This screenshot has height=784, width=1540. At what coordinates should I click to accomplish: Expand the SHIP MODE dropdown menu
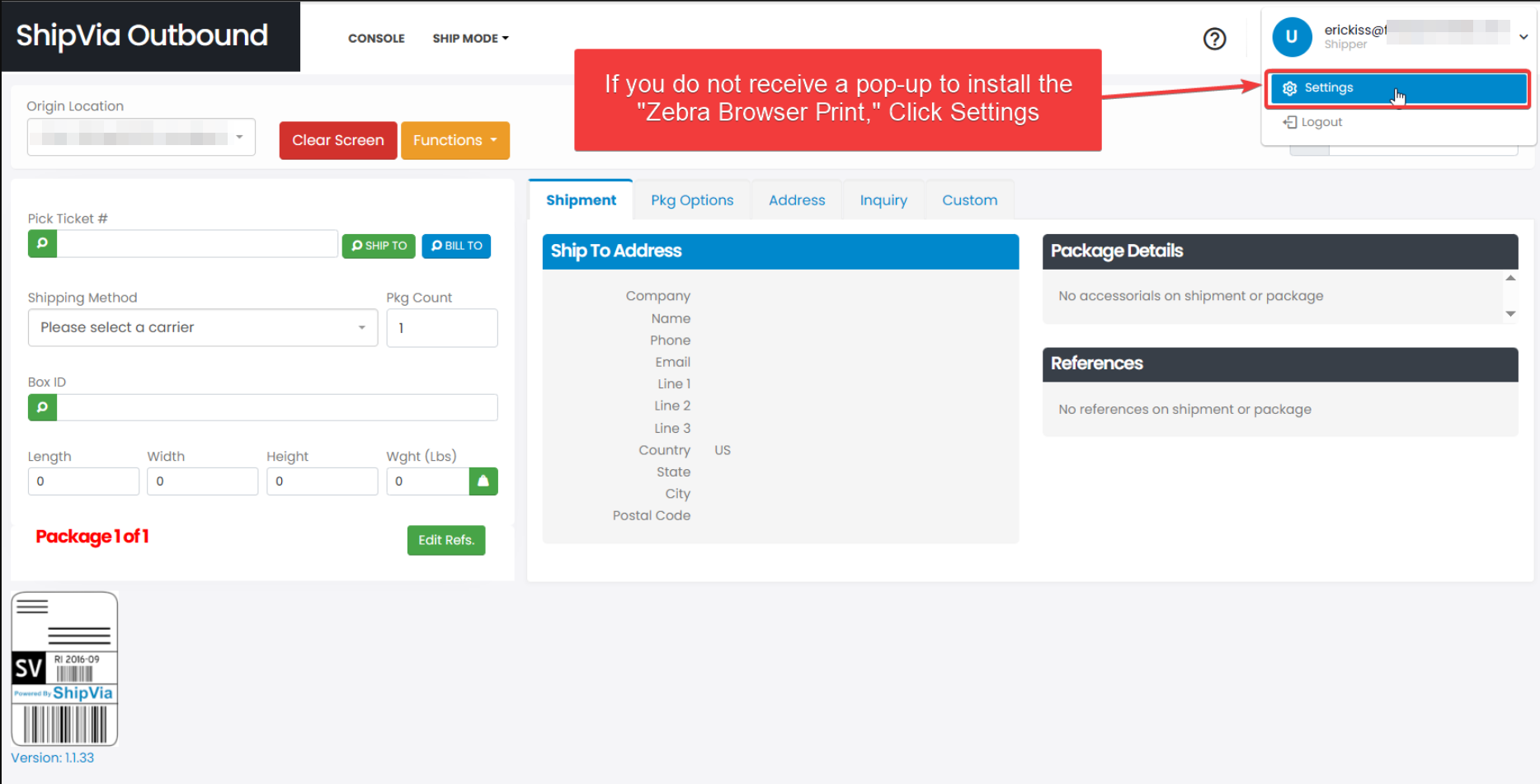coord(470,39)
